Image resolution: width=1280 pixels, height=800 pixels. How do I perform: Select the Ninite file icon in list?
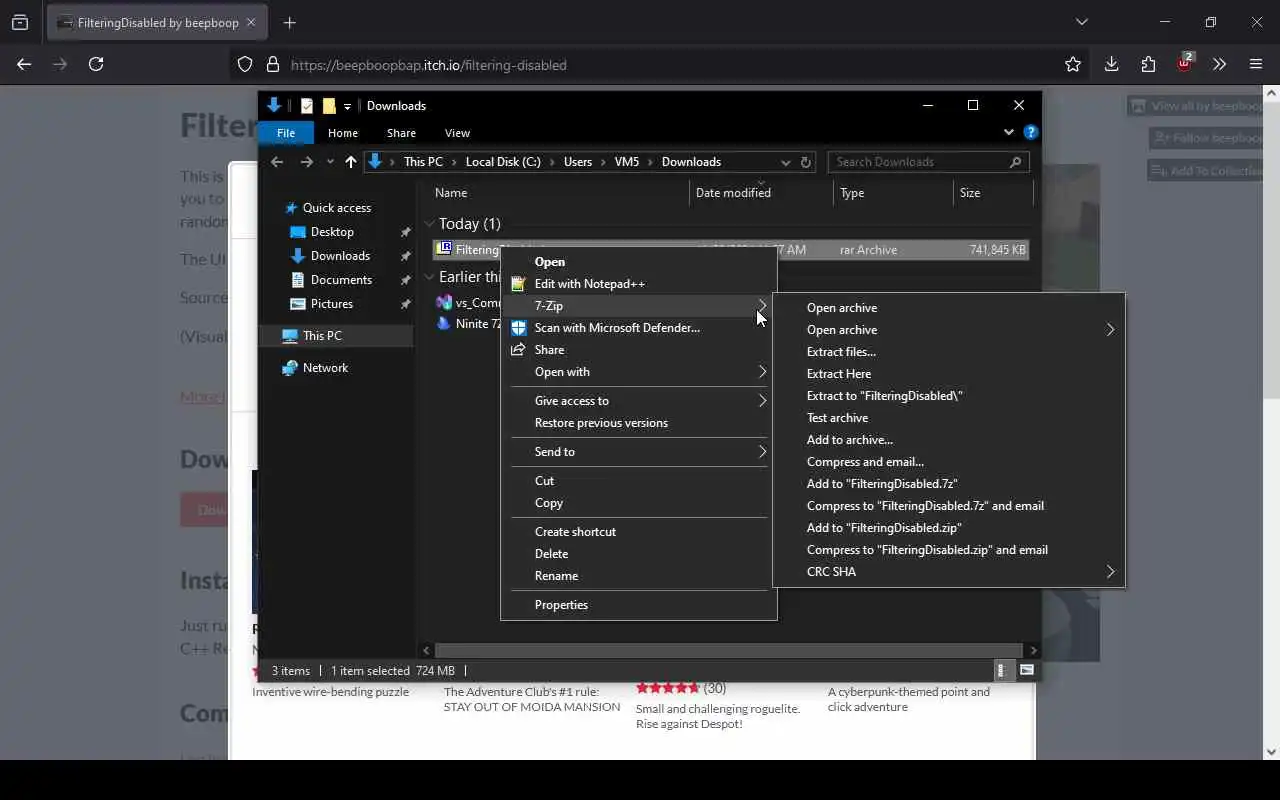click(x=444, y=324)
